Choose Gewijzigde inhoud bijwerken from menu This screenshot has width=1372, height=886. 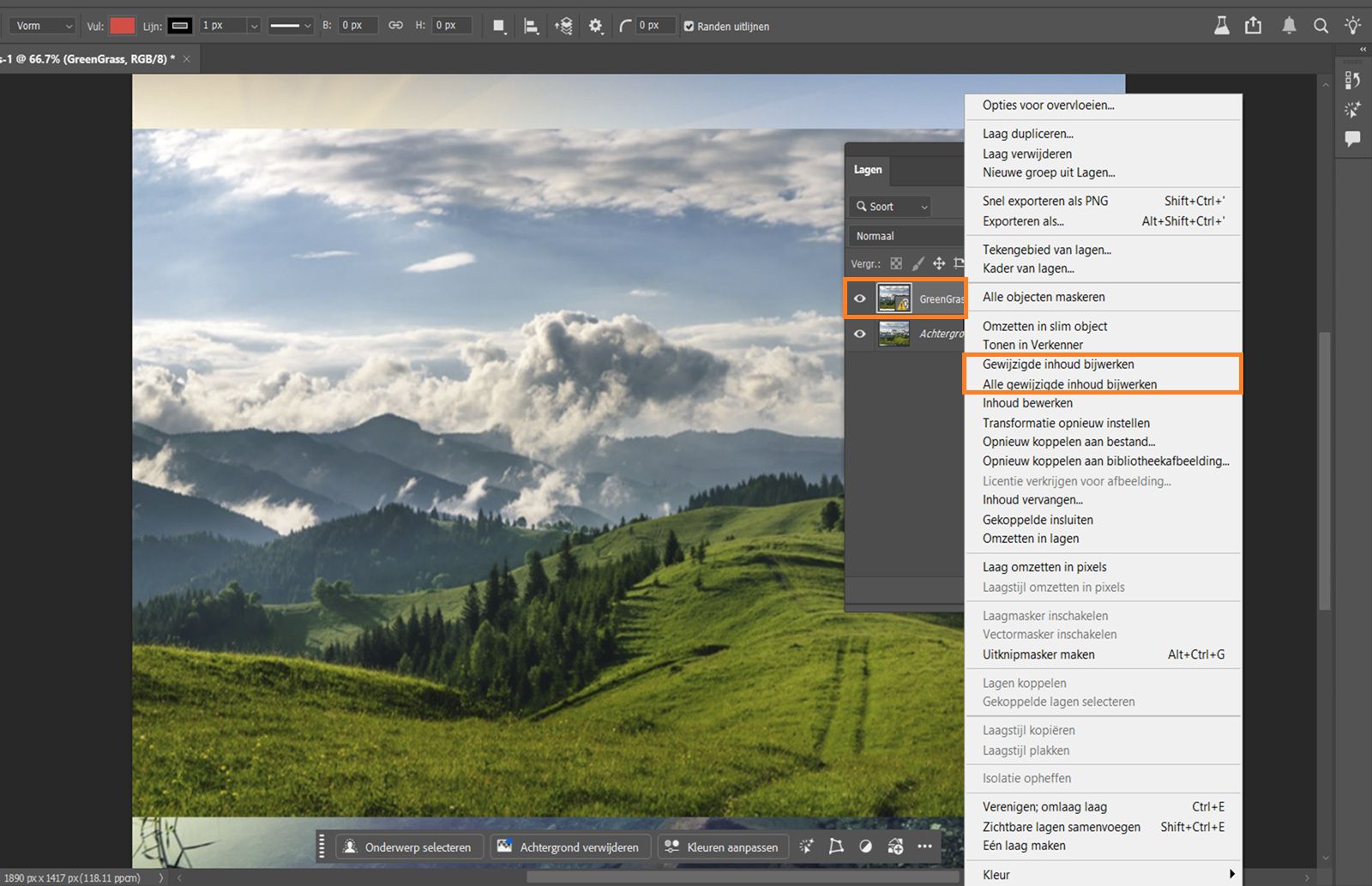tap(1058, 365)
